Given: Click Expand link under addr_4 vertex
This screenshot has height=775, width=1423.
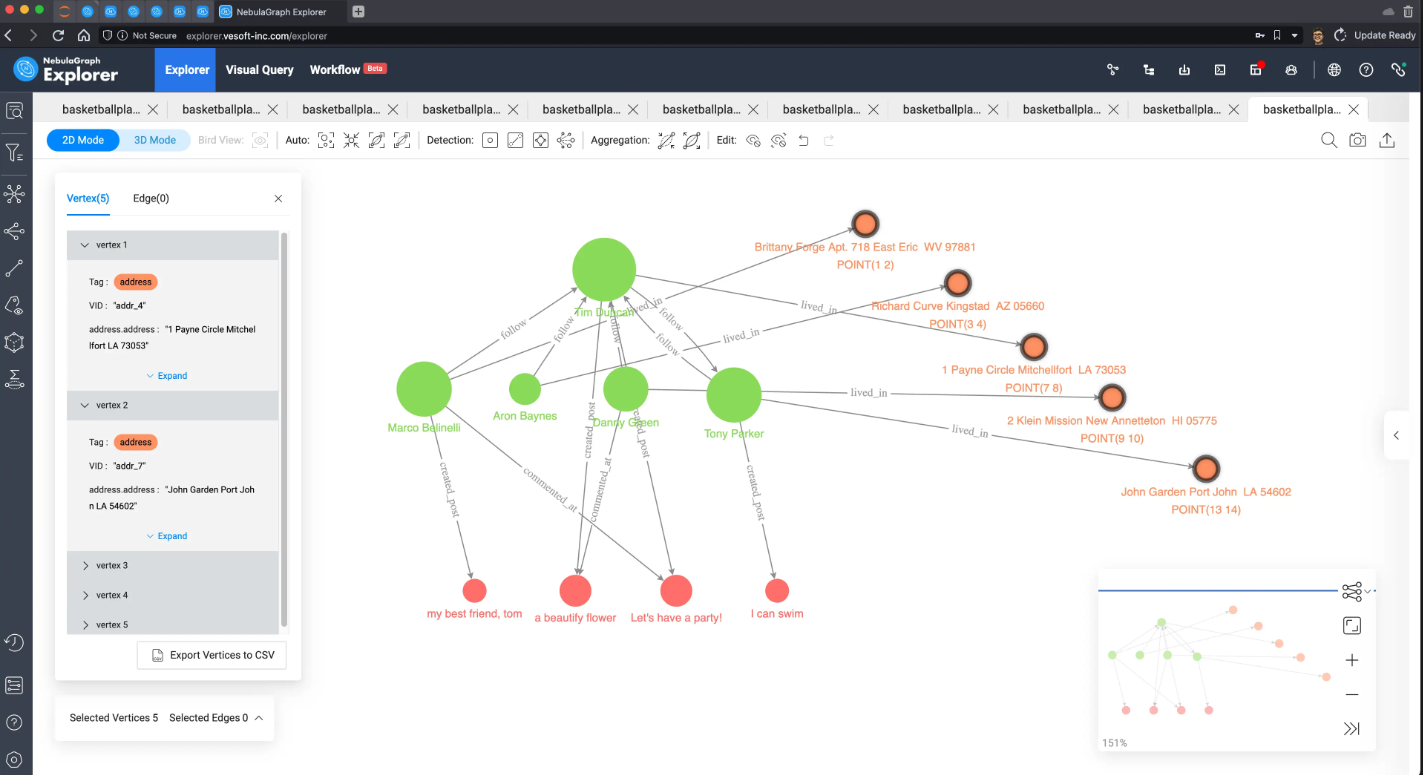Looking at the screenshot, I should (x=167, y=376).
